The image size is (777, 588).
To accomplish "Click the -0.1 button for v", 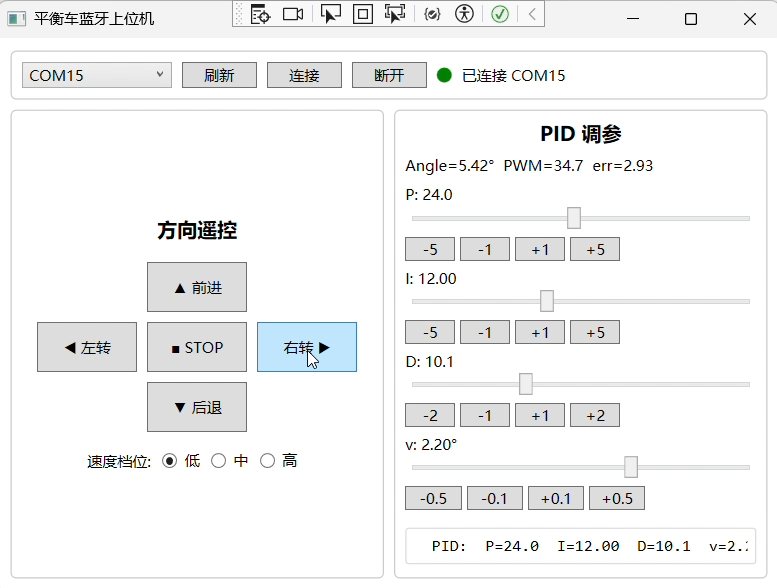I will pyautogui.click(x=495, y=498).
